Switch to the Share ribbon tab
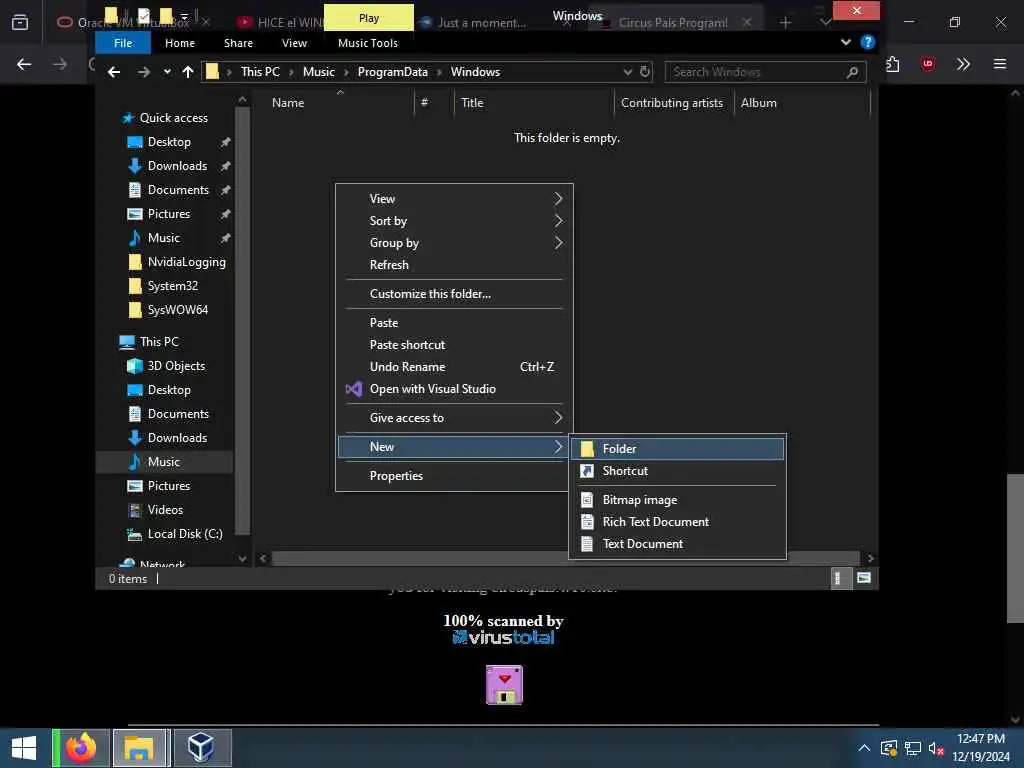The height and width of the screenshot is (768, 1024). click(238, 42)
